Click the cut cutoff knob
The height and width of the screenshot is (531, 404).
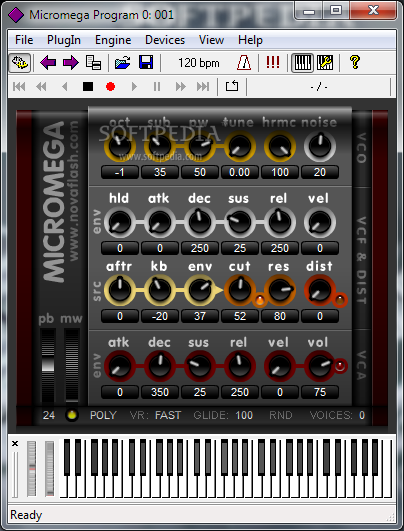(240, 290)
